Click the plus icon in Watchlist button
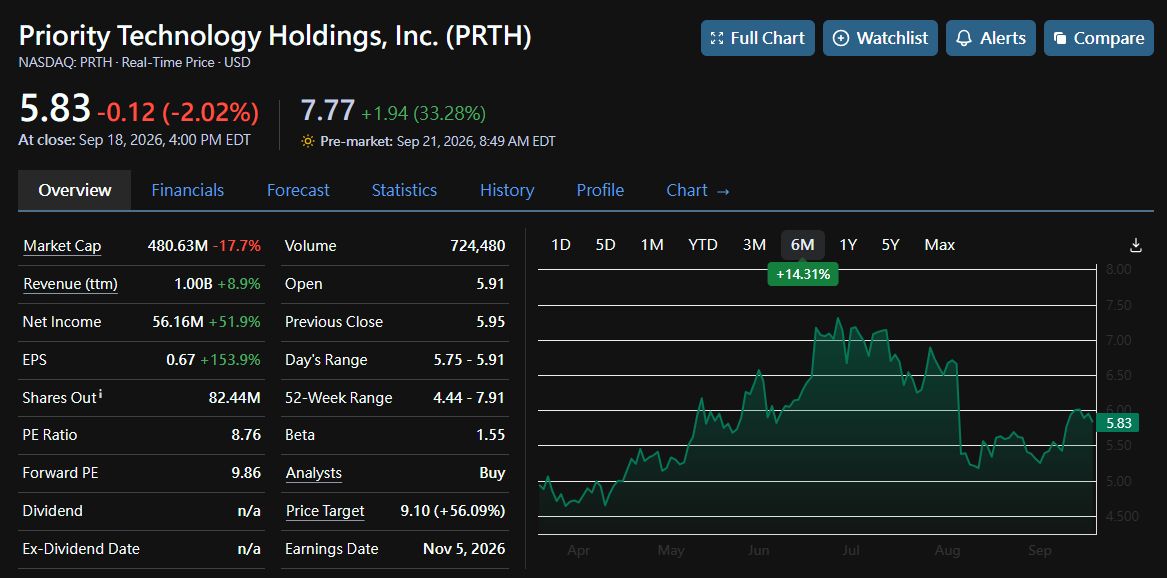 tap(840, 38)
